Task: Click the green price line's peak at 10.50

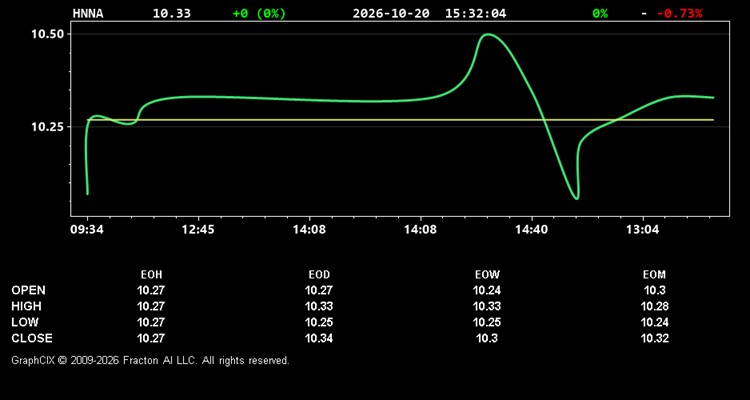Action: [487, 34]
